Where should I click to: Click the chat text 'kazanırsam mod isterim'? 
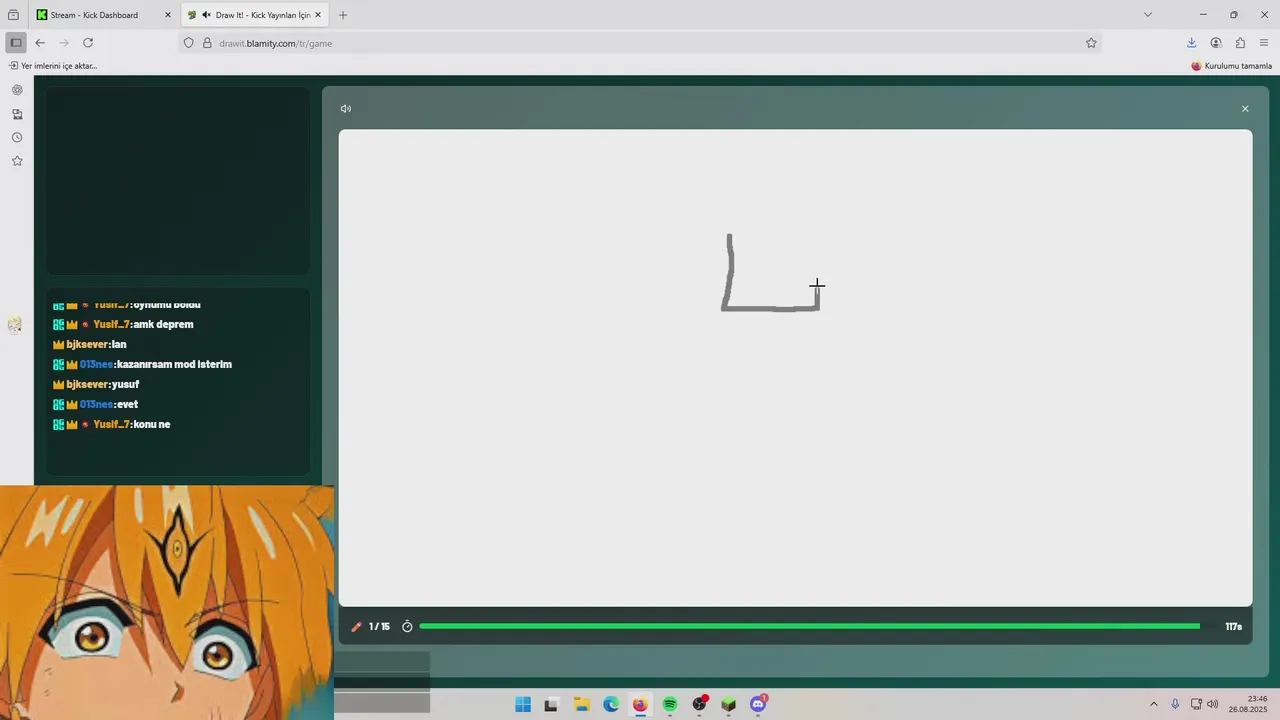coord(174,364)
